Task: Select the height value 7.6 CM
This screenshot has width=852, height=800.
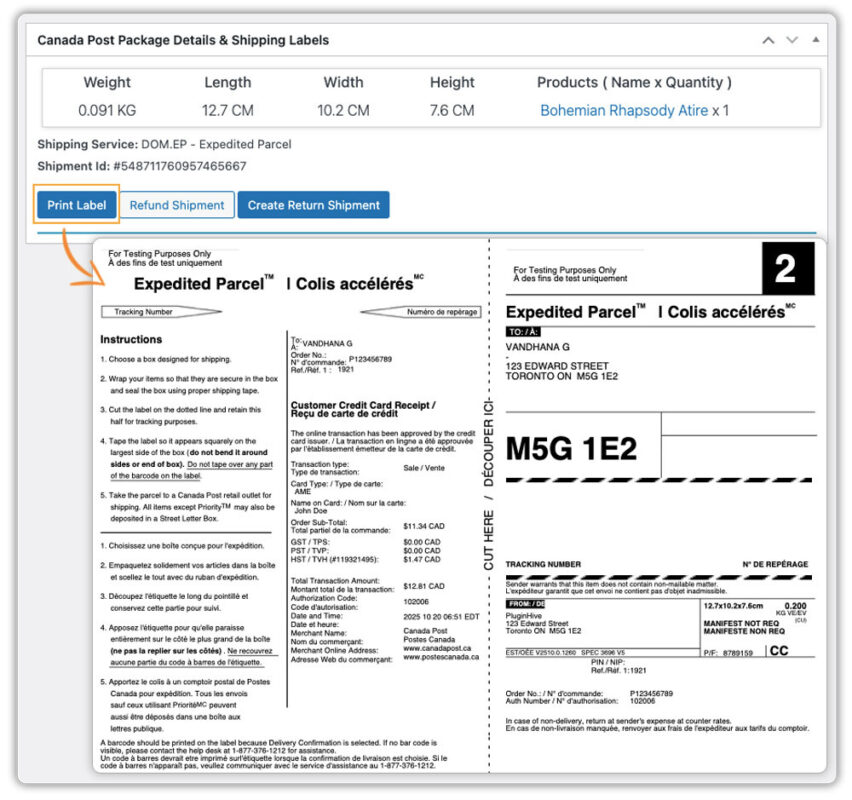Action: click(452, 110)
